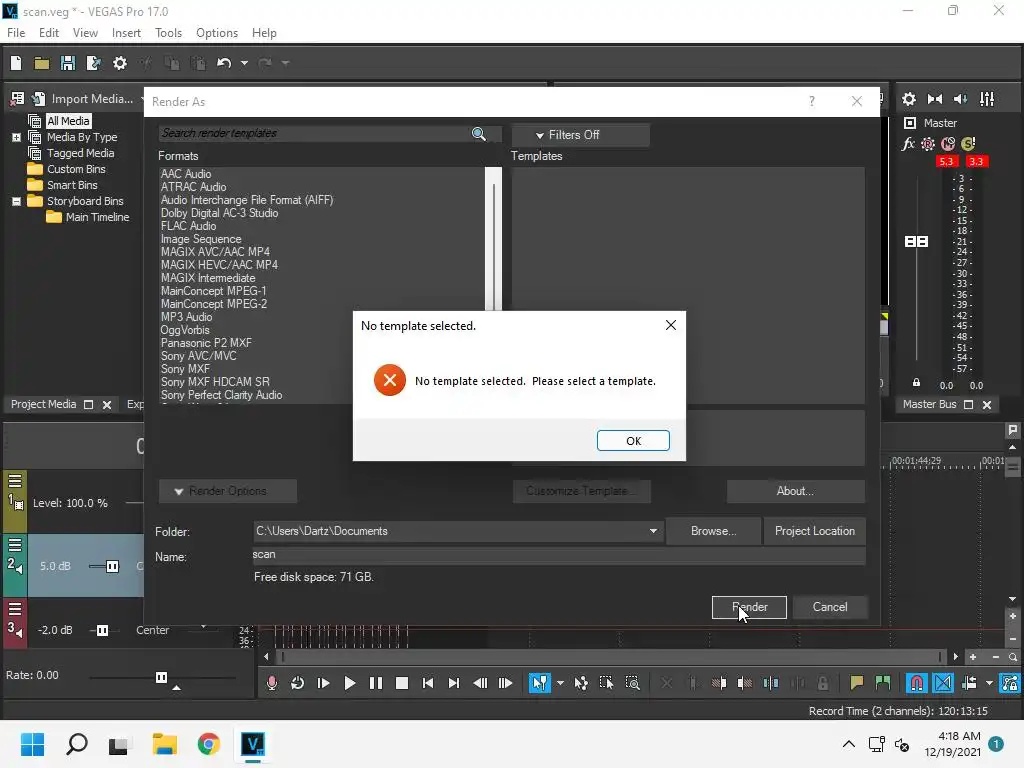Click the Project Location button

click(814, 532)
